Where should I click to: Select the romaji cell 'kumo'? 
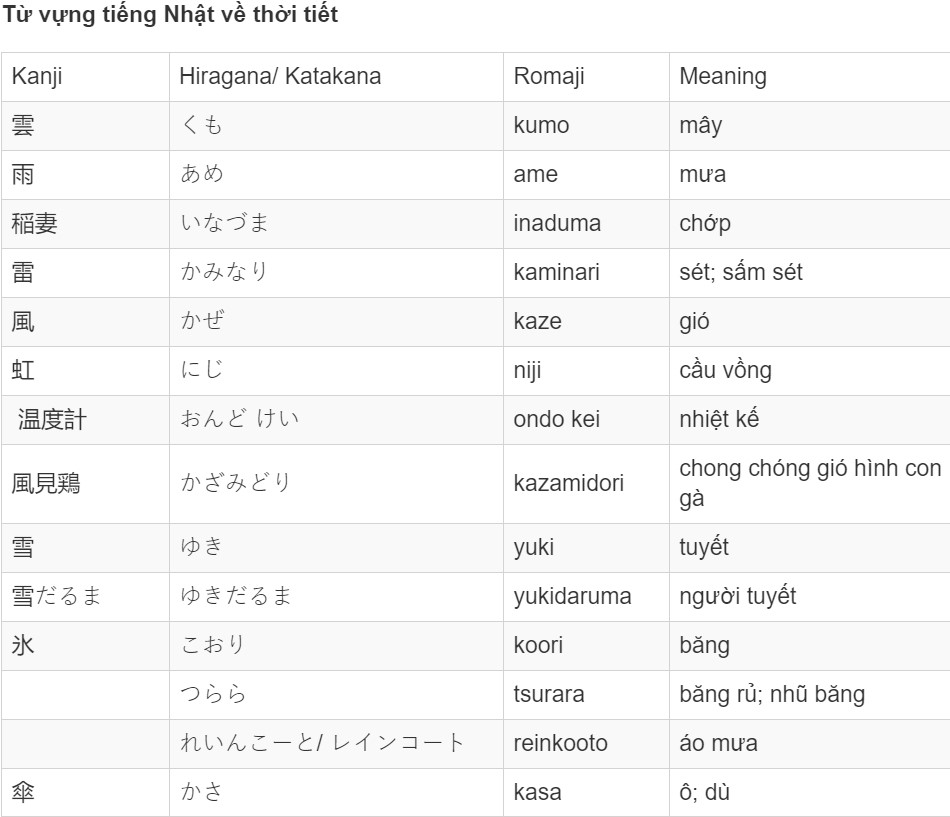[586, 126]
